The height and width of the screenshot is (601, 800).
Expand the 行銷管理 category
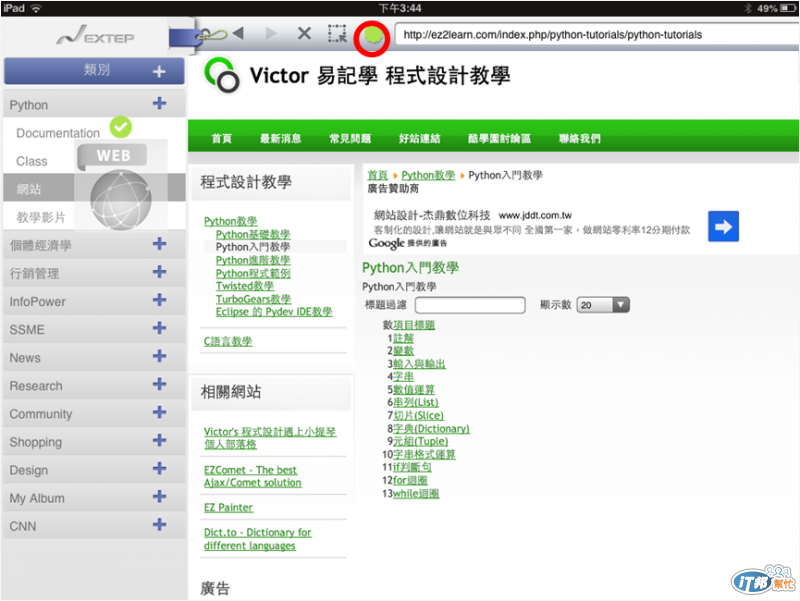(159, 272)
